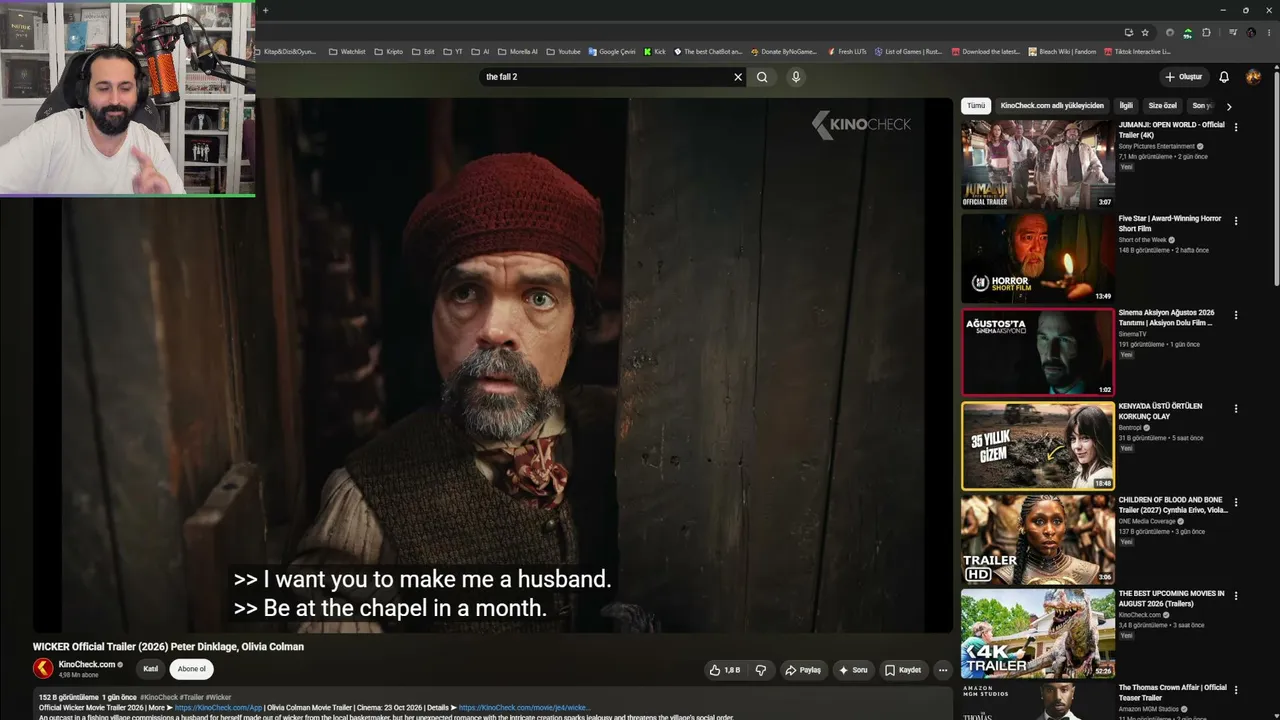Ask a question with the Soru button
This screenshot has height=720, width=1280.
853,670
